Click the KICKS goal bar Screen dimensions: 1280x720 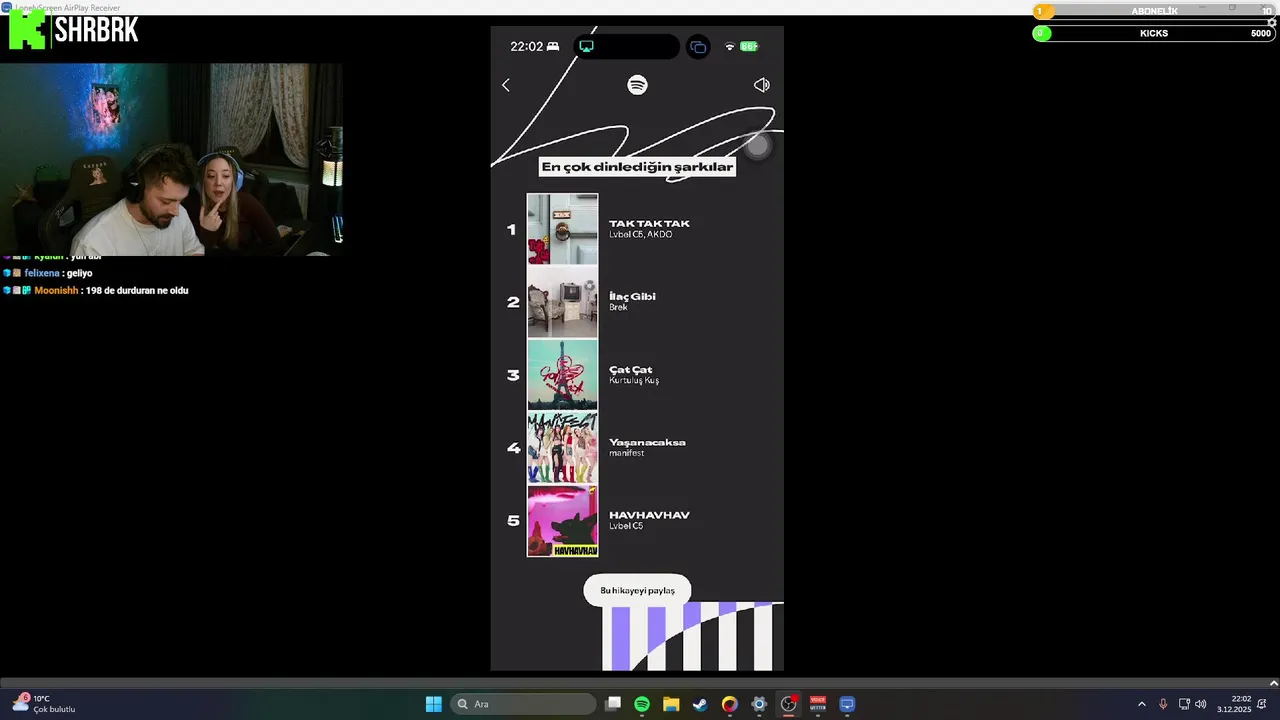point(1153,33)
